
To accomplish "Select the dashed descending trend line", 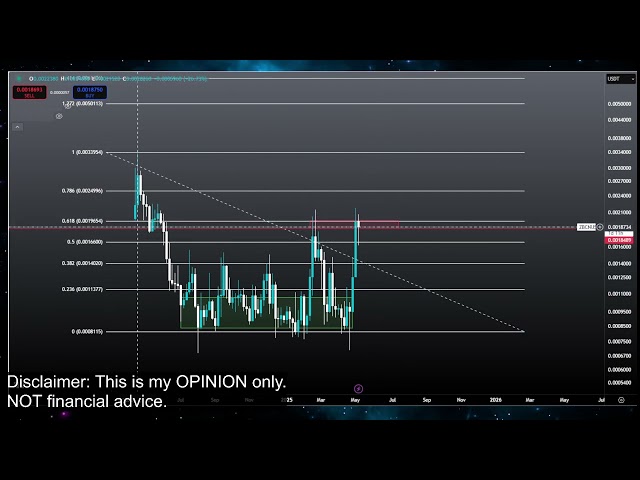I will (x=450, y=299).
